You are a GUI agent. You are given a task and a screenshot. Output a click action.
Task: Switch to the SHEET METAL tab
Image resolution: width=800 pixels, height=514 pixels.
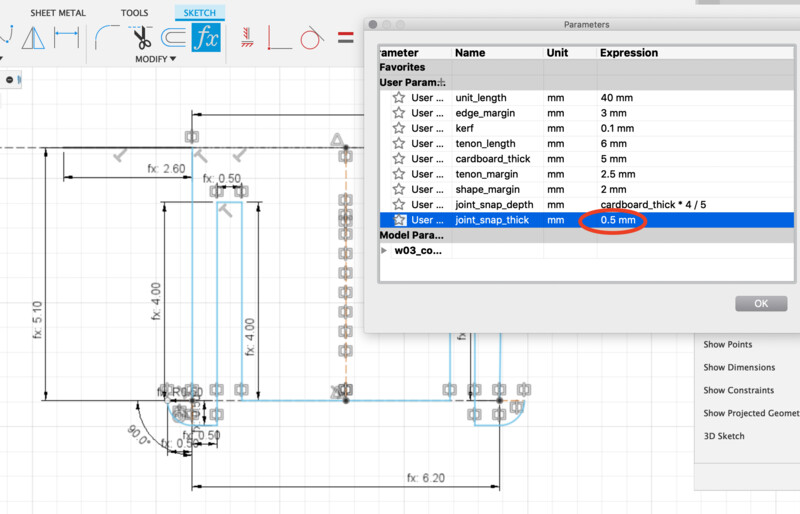58,13
